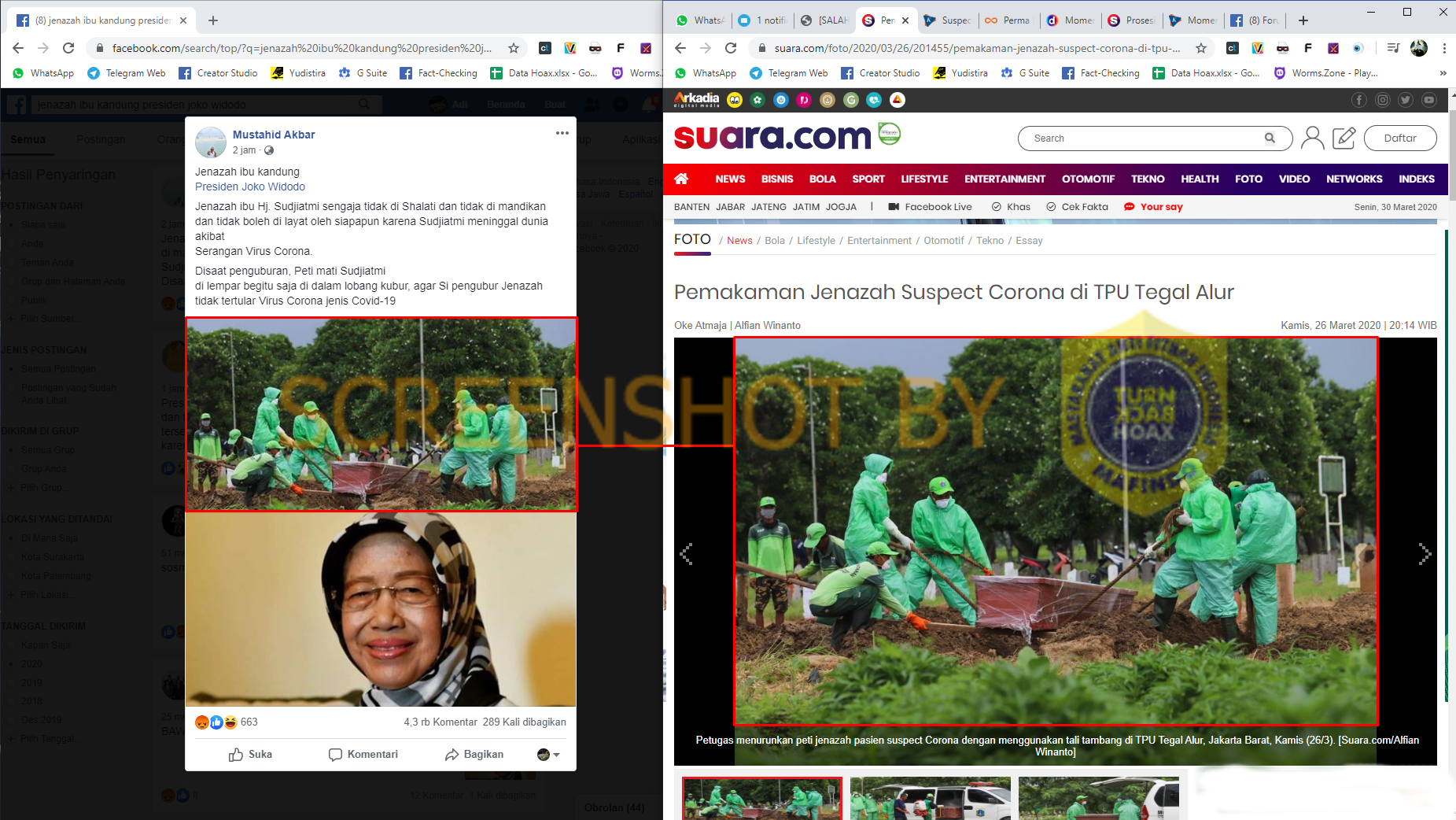The height and width of the screenshot is (820, 1456).
Task: Click Suka on Mustahid Akbar's post
Action: [x=250, y=754]
